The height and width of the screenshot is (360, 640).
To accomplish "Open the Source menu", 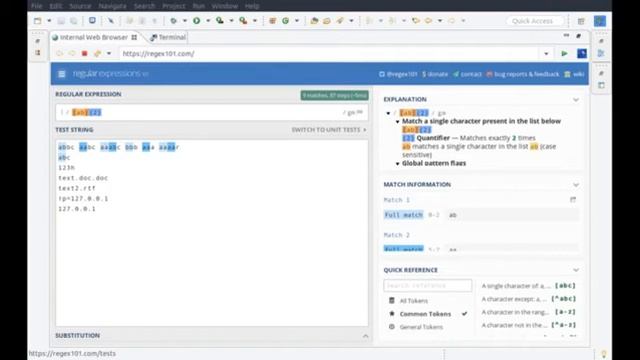I will pyautogui.click(x=80, y=6).
